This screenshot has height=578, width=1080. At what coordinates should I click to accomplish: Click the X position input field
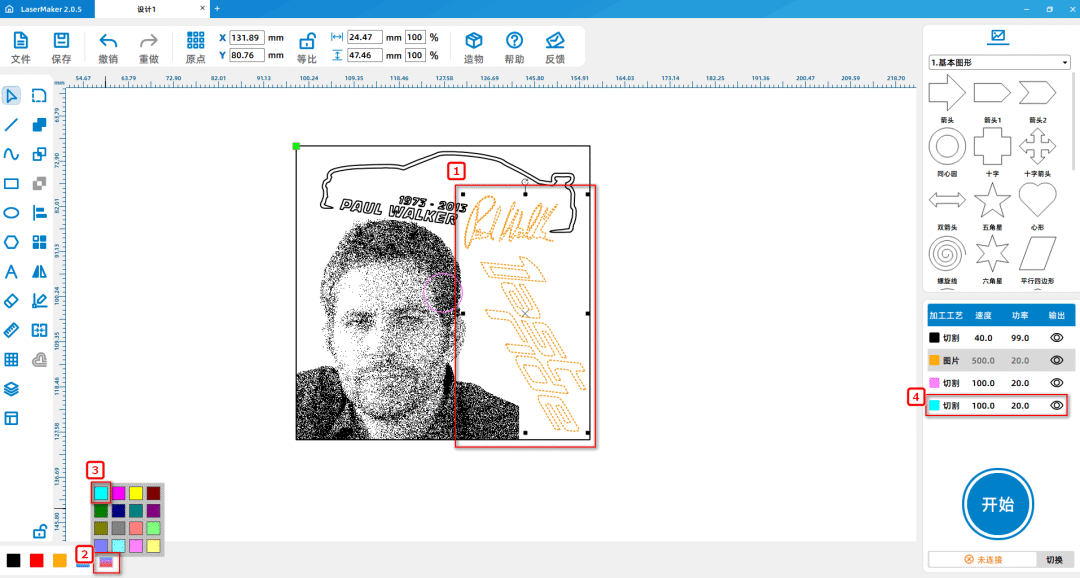[245, 37]
